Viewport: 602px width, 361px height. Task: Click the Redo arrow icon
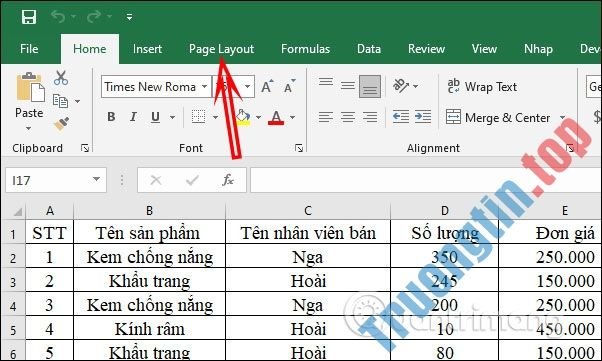point(94,17)
